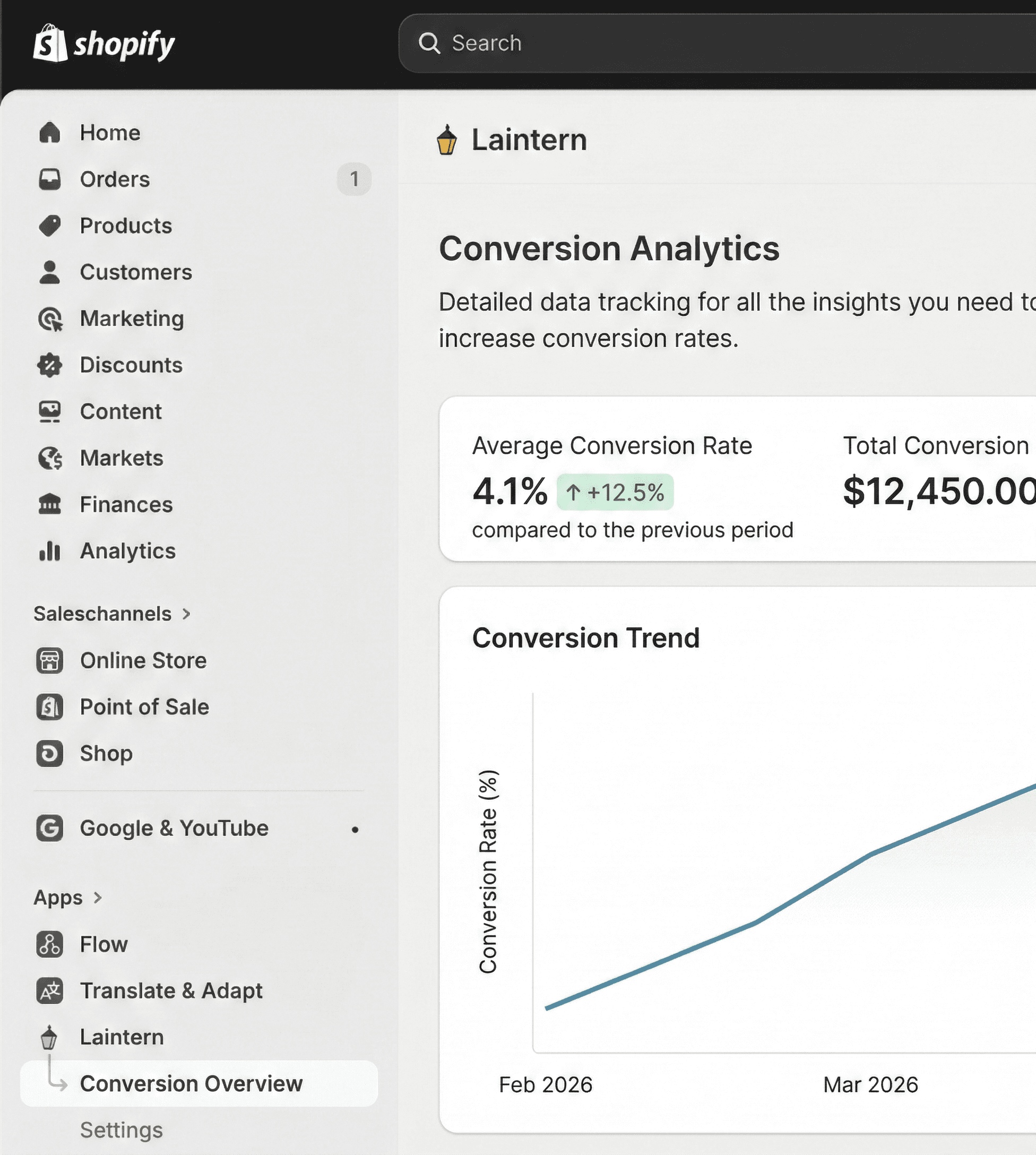This screenshot has width=1036, height=1155.
Task: Click the green +12.5% change indicator
Action: coord(615,492)
